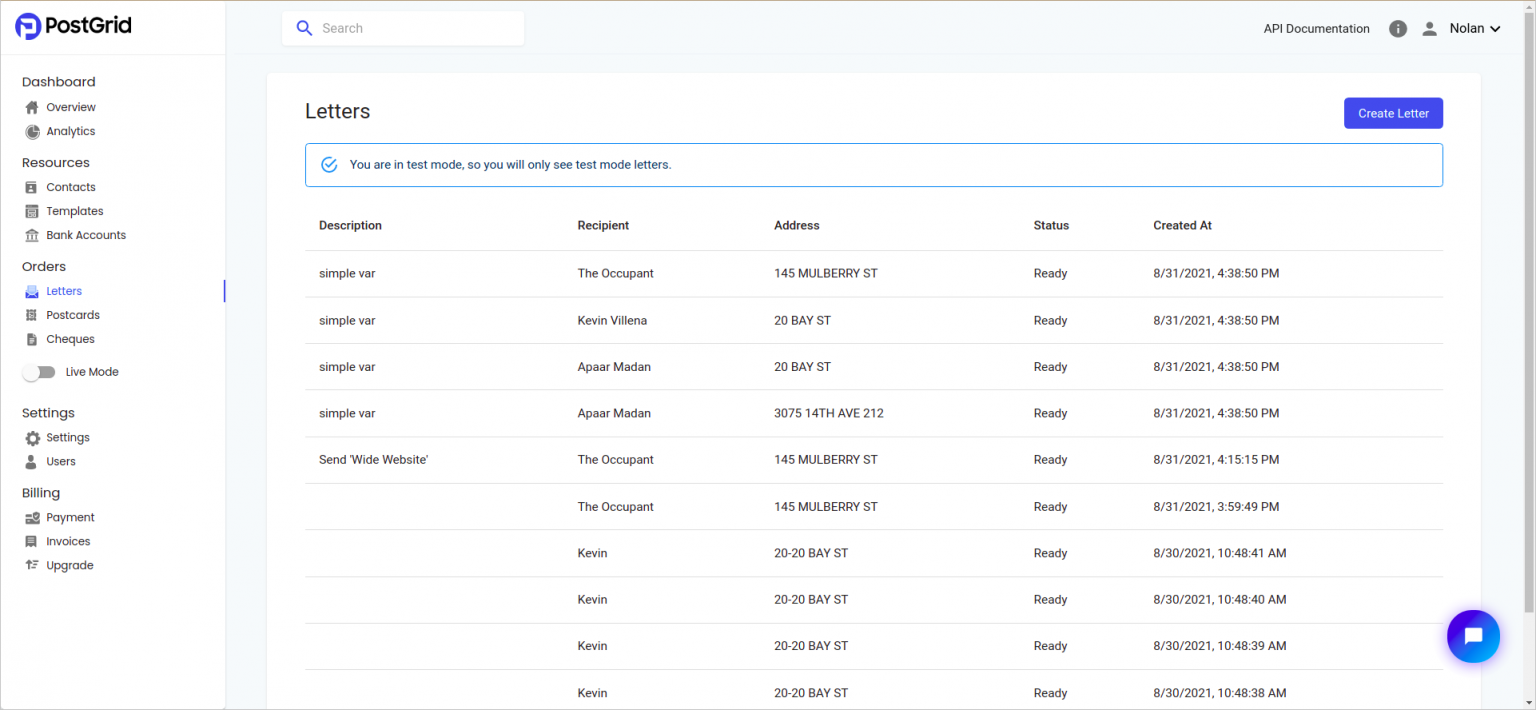This screenshot has height=710, width=1536.
Task: Open the API Documentation link
Action: click(x=1316, y=29)
